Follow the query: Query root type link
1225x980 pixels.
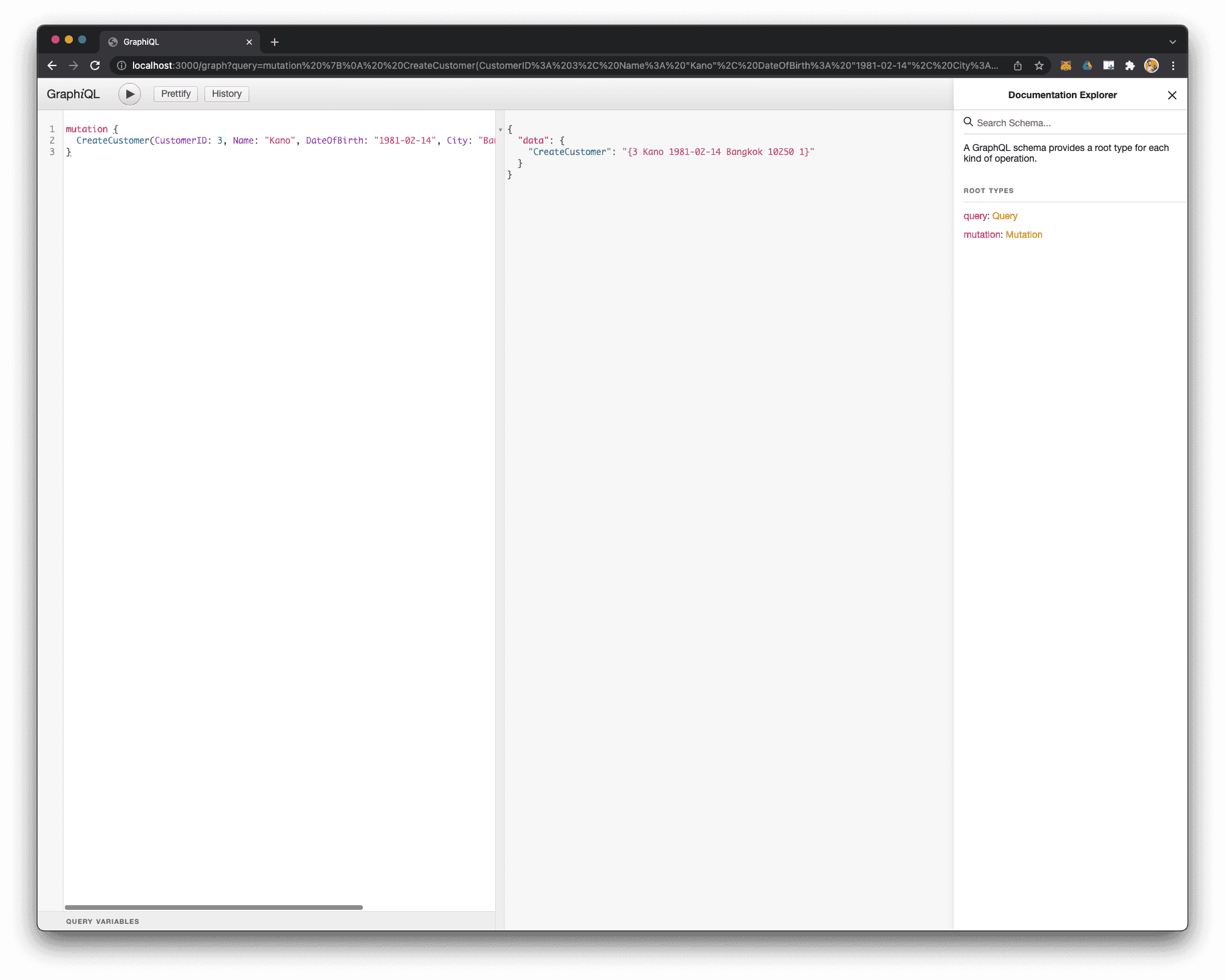[x=1004, y=216]
